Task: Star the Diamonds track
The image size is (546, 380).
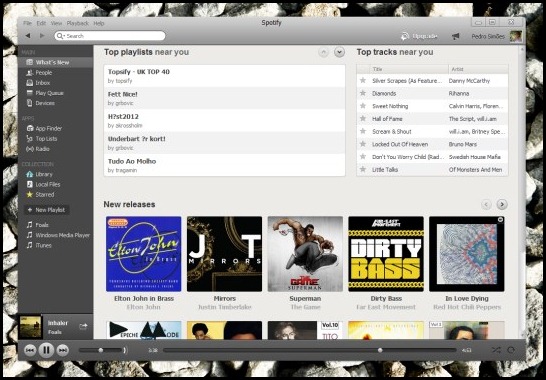Action: [x=363, y=93]
